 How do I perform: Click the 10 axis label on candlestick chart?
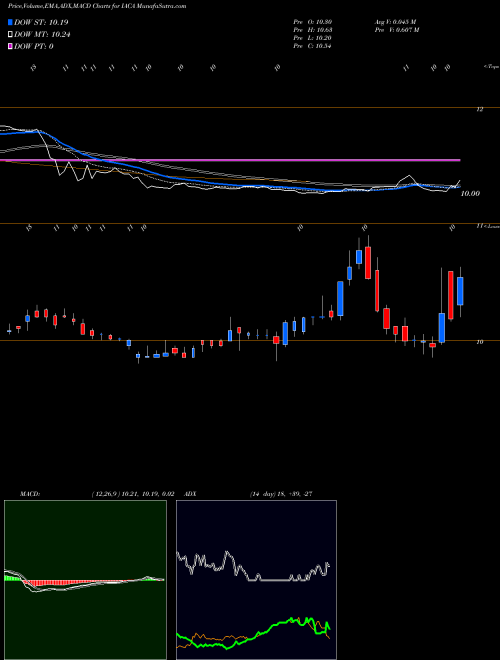(x=480, y=342)
